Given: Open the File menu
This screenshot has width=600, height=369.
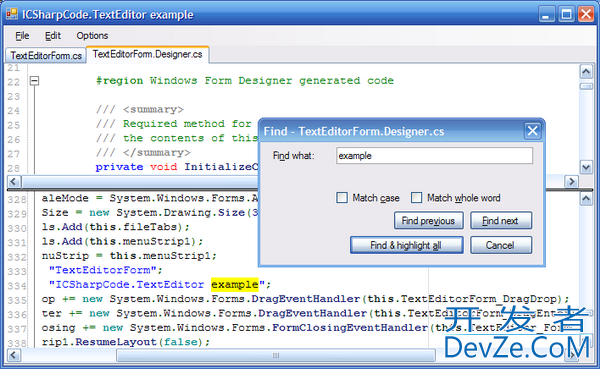Looking at the screenshot, I should click(x=22, y=36).
